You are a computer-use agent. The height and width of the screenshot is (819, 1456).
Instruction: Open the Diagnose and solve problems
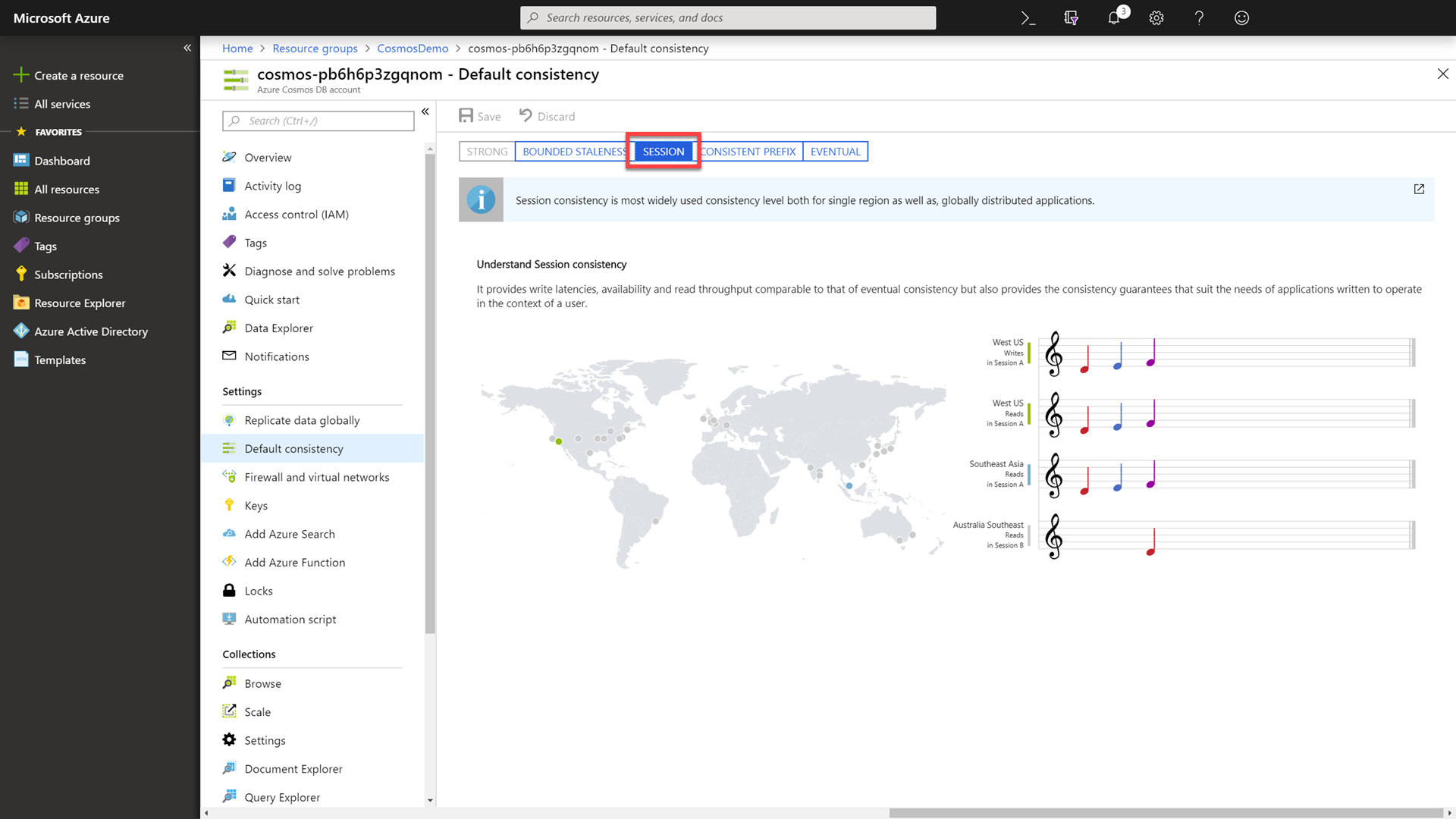(x=320, y=270)
